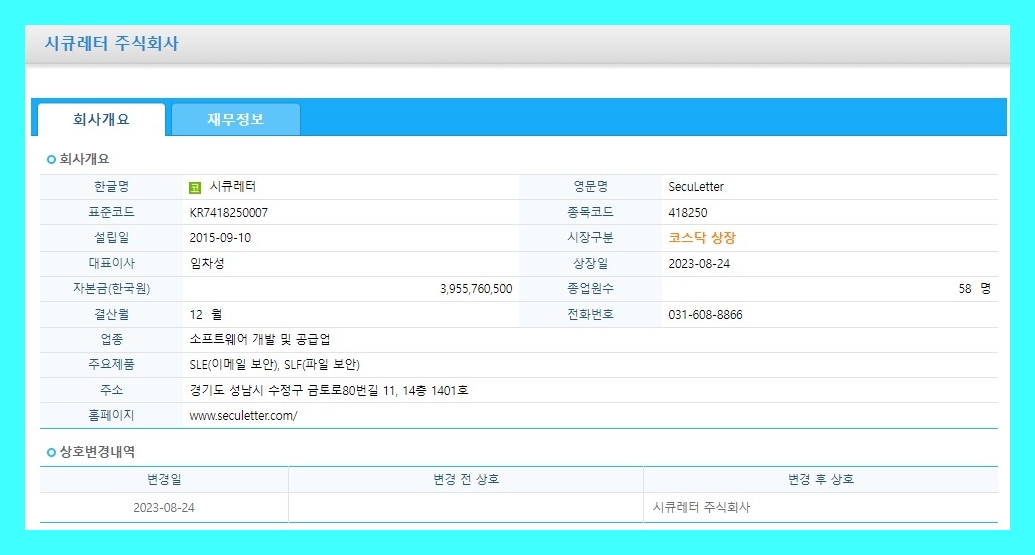Switch to the 회사개요 tab
Screen dimensions: 1035x555
tap(101, 119)
